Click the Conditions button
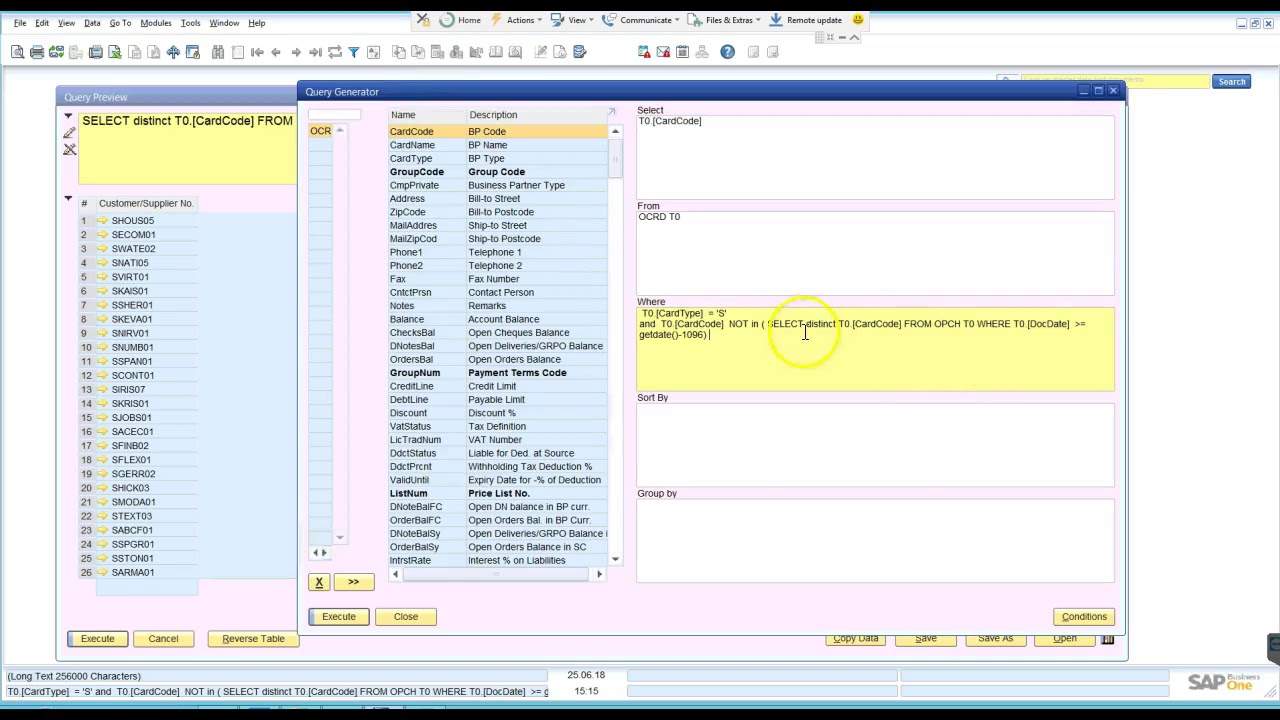1280x720 pixels. coord(1084,617)
